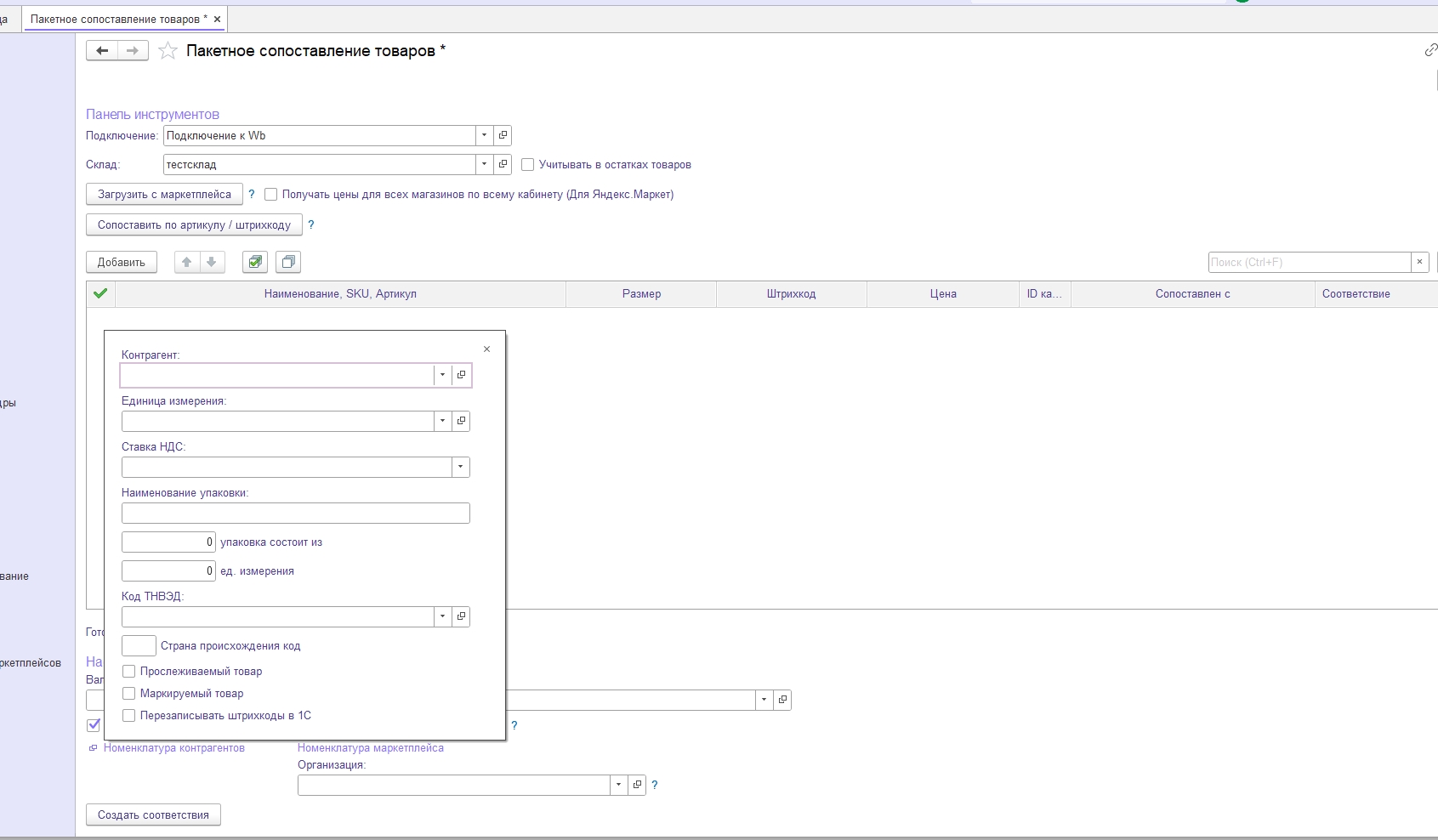Expand the Подключение dropdown

[x=484, y=135]
